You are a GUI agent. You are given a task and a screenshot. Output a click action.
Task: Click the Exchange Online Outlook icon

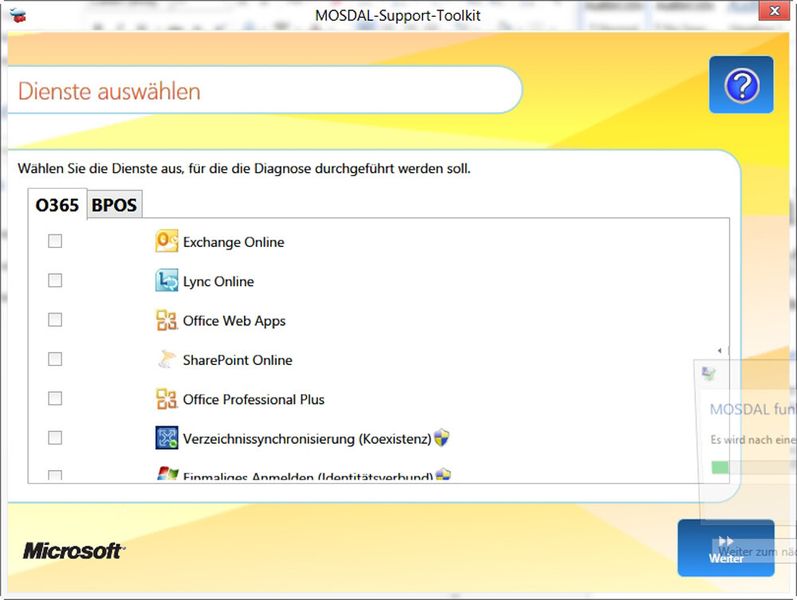[x=167, y=241]
